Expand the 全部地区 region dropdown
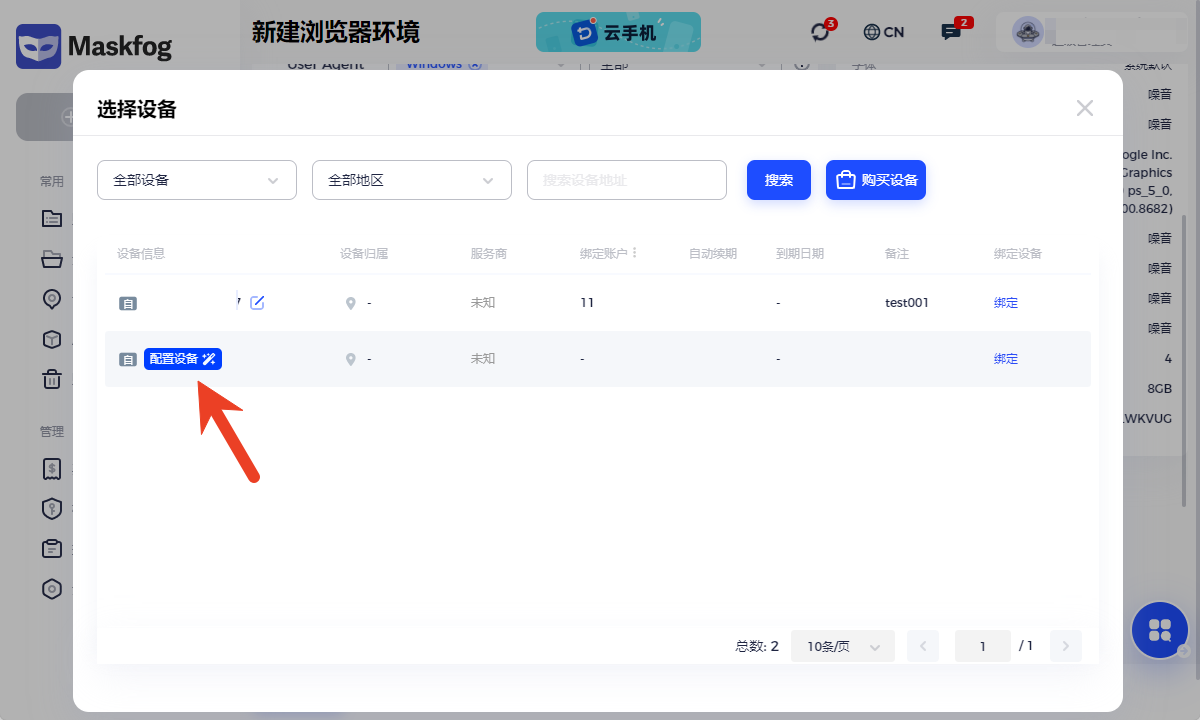Screen dimensions: 1200x720 [x=412, y=180]
